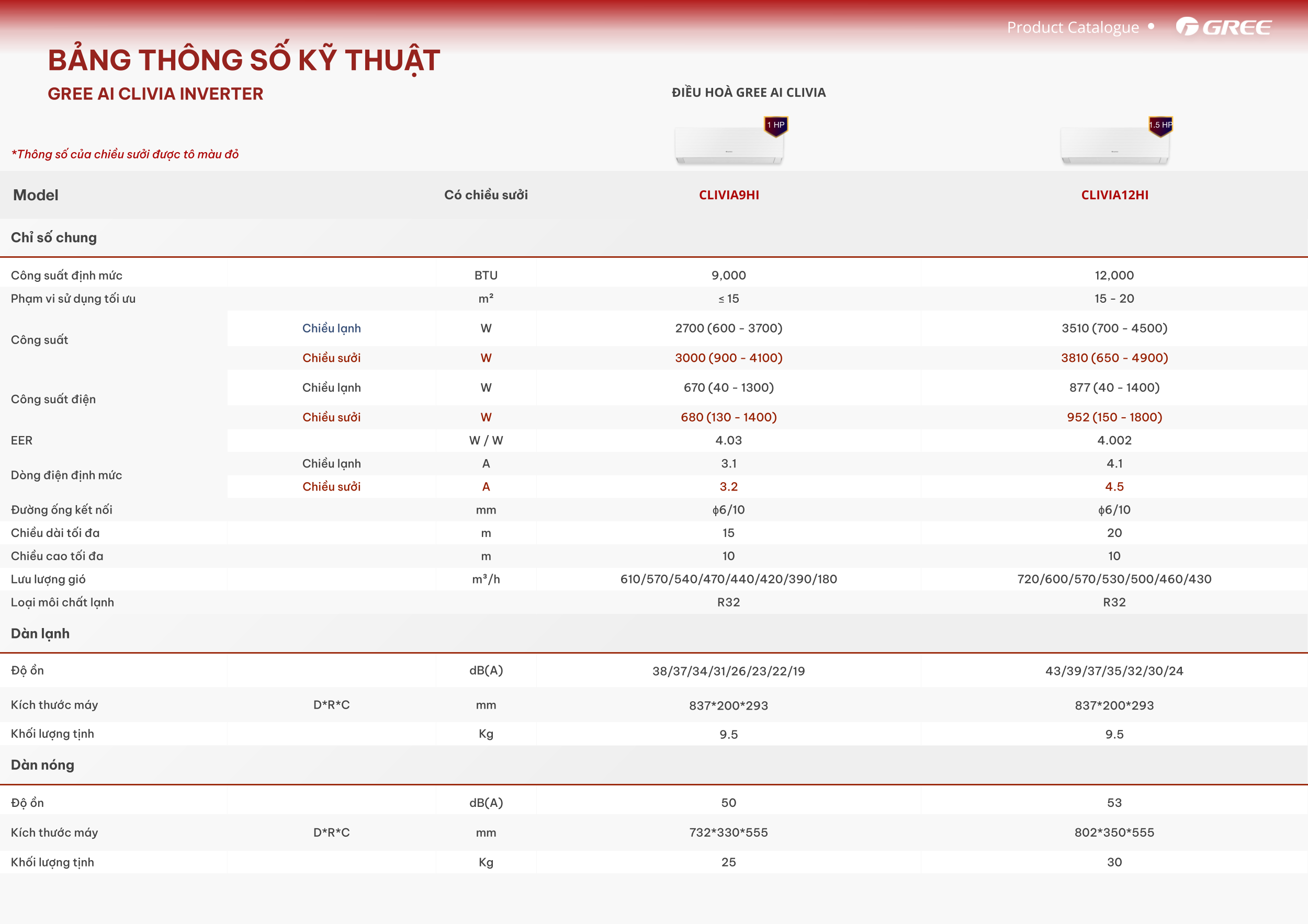Screen dimensions: 1308x924
Task: Click the Product Catalogue header text
Action: click(x=1073, y=27)
